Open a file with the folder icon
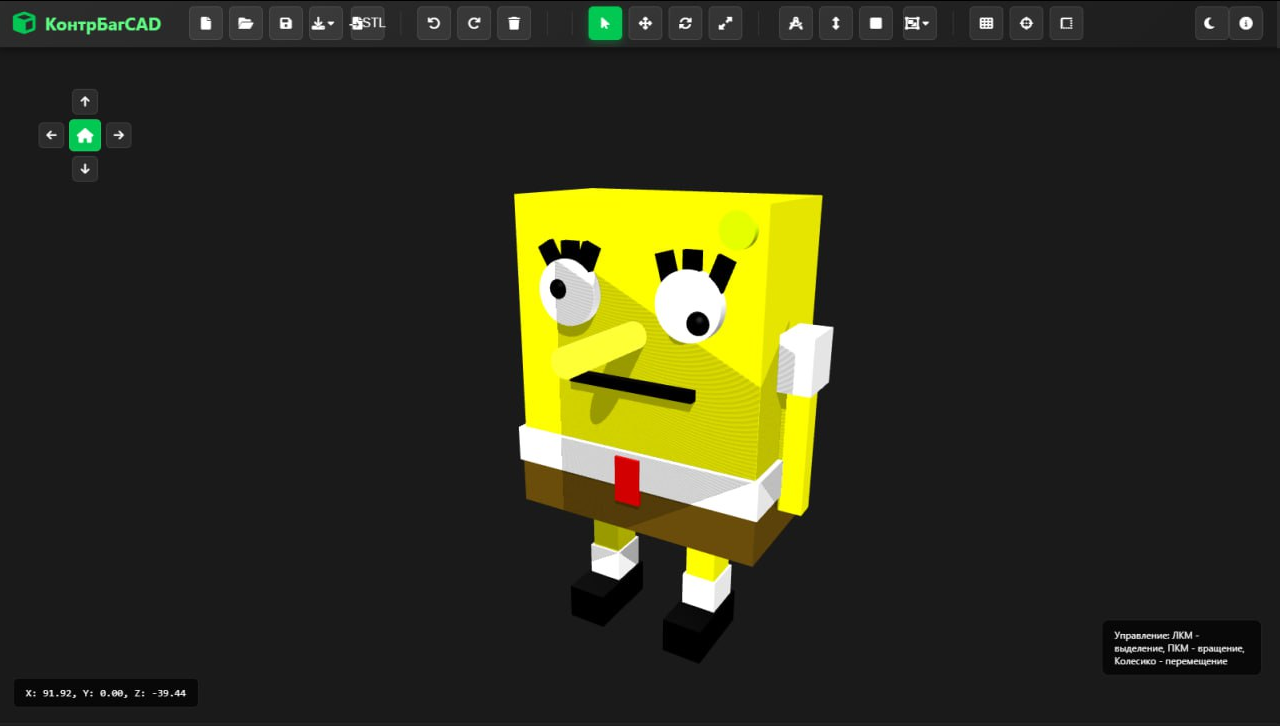 click(246, 23)
